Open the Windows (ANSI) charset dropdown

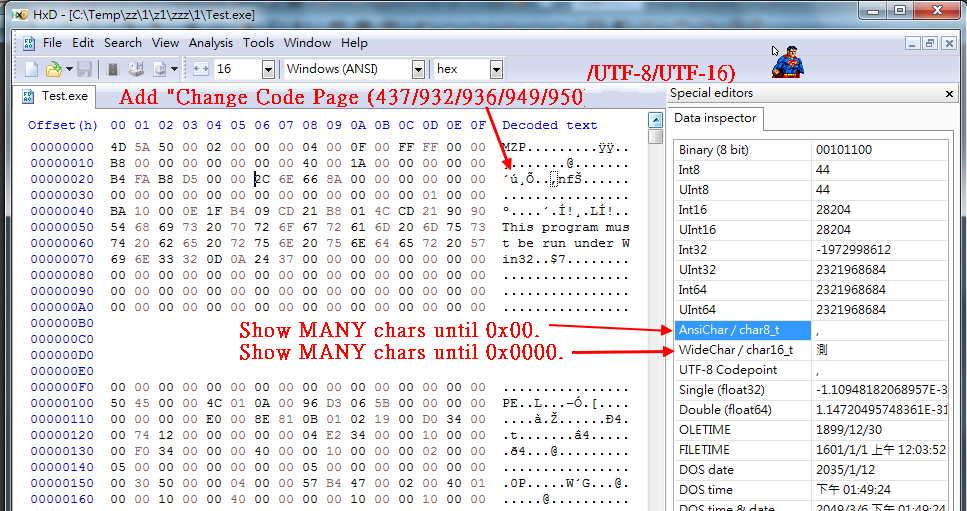pos(418,69)
